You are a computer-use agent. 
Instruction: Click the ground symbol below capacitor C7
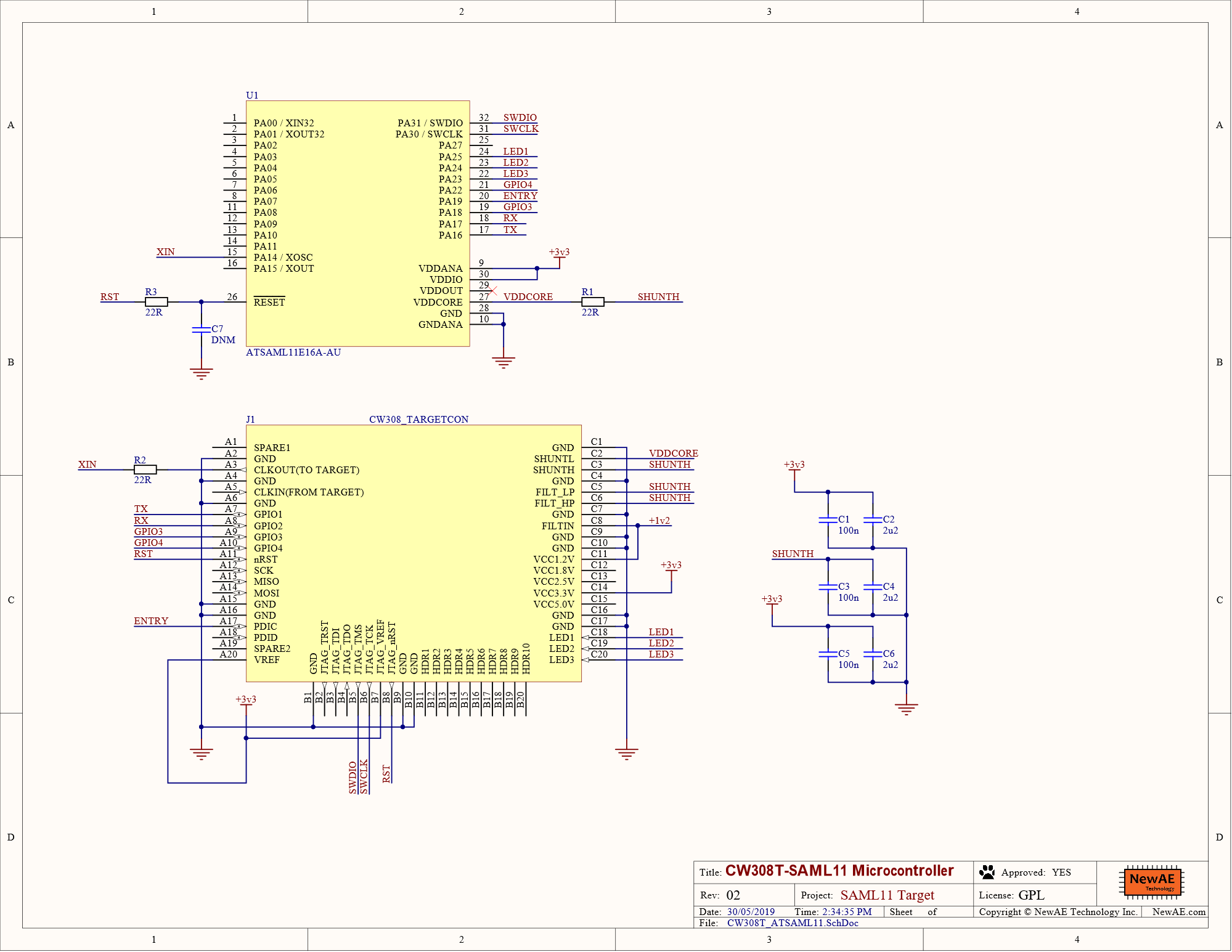(201, 373)
